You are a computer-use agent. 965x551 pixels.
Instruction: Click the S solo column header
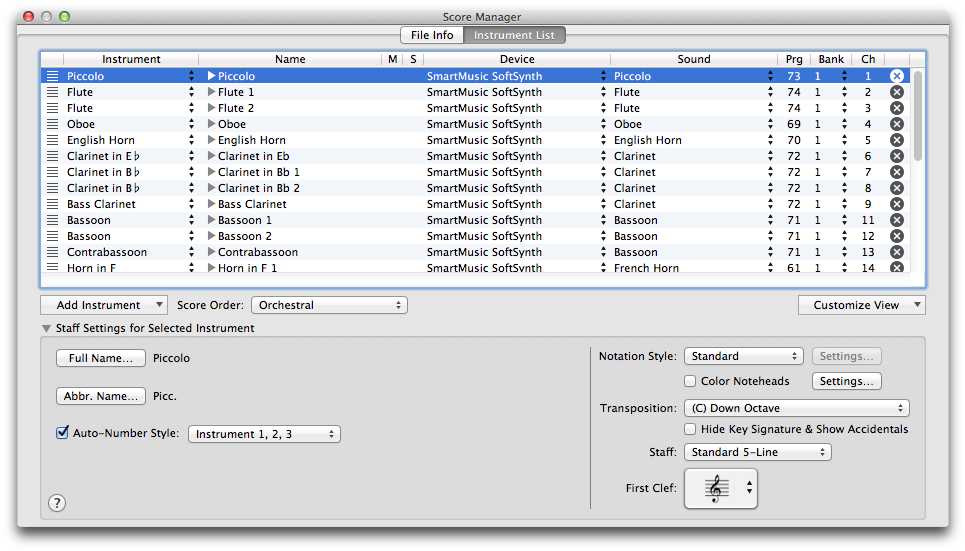tap(413, 59)
